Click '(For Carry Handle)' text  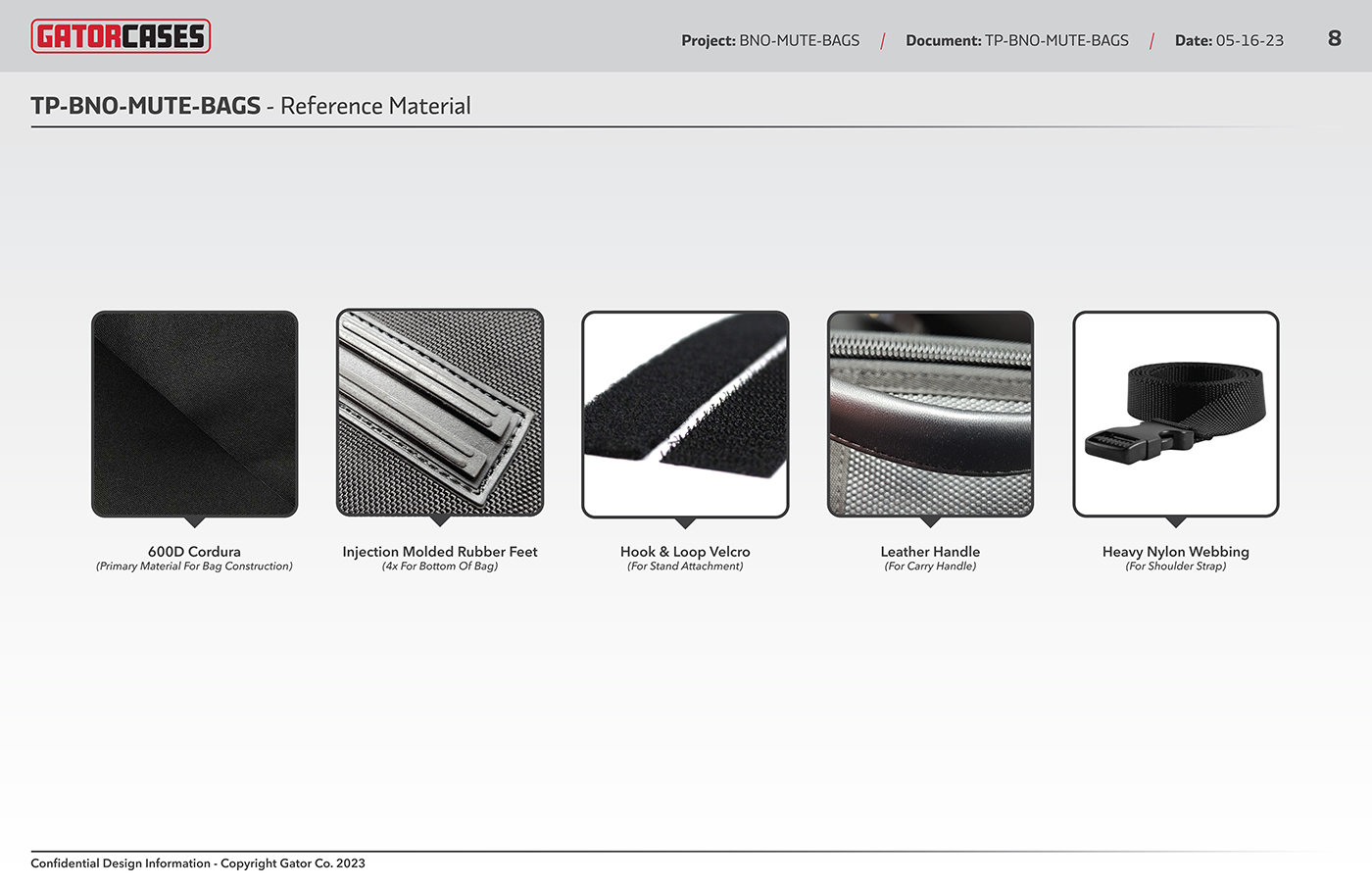coord(930,567)
